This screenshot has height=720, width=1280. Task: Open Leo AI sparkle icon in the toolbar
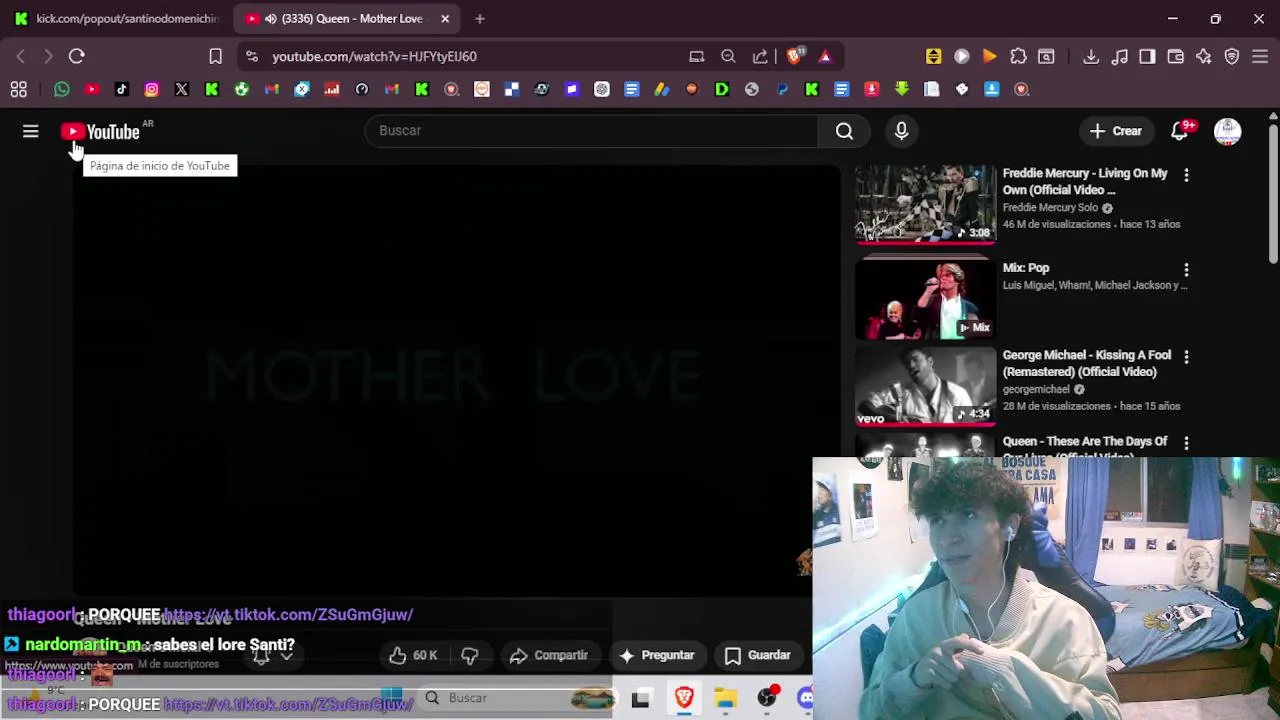pos(1203,57)
